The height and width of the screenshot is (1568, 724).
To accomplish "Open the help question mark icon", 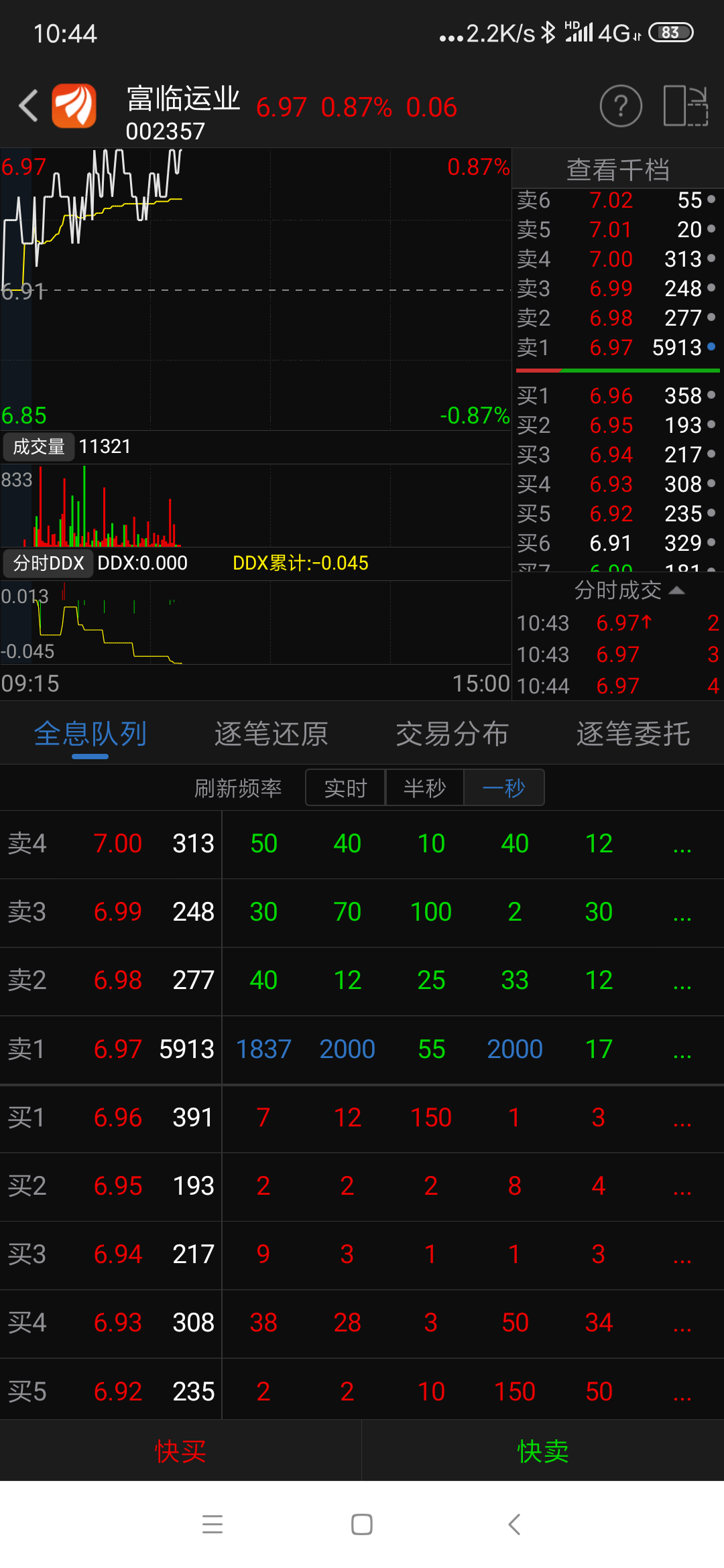I will (621, 106).
